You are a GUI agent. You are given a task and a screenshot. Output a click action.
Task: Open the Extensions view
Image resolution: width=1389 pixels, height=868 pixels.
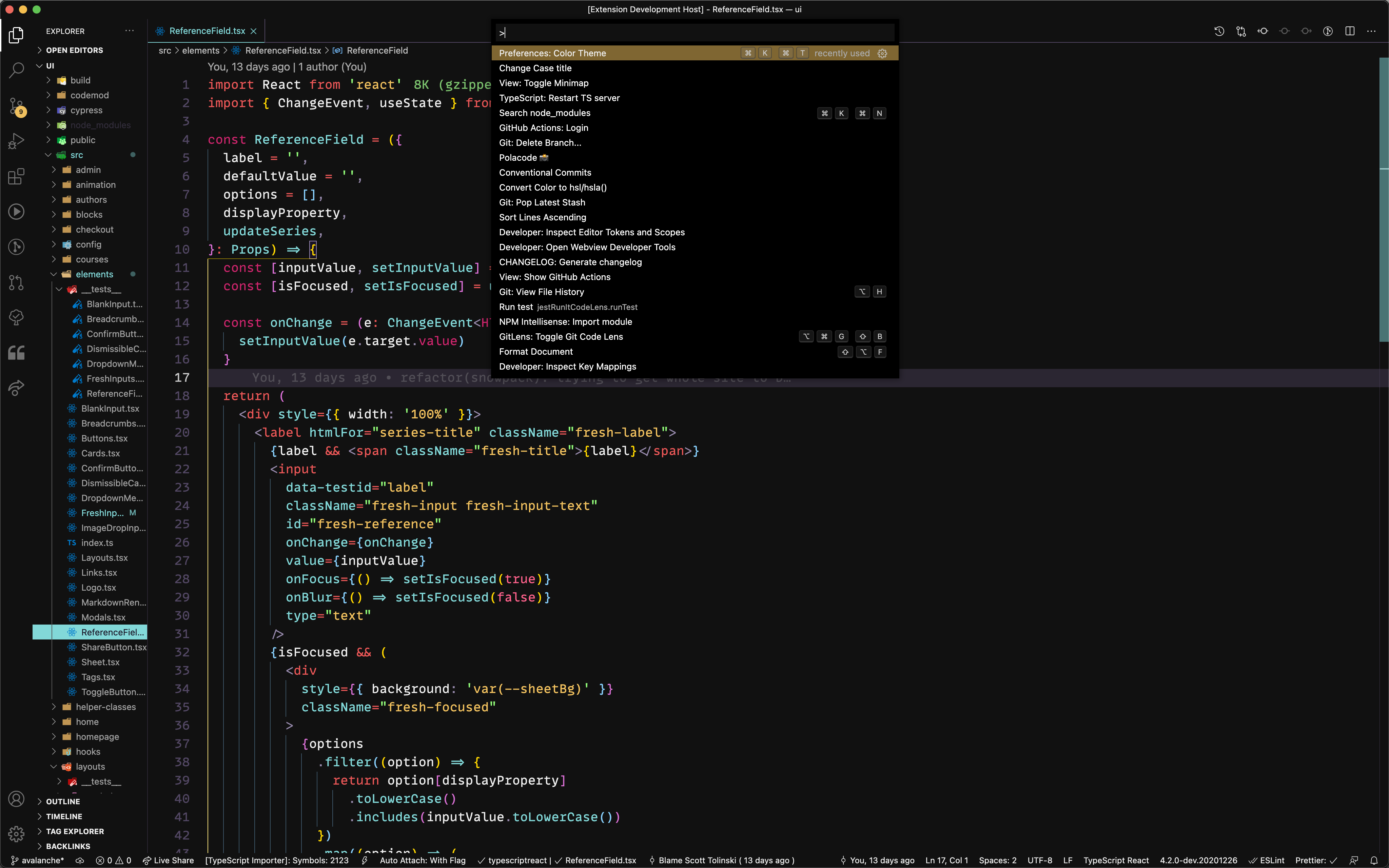(16, 176)
